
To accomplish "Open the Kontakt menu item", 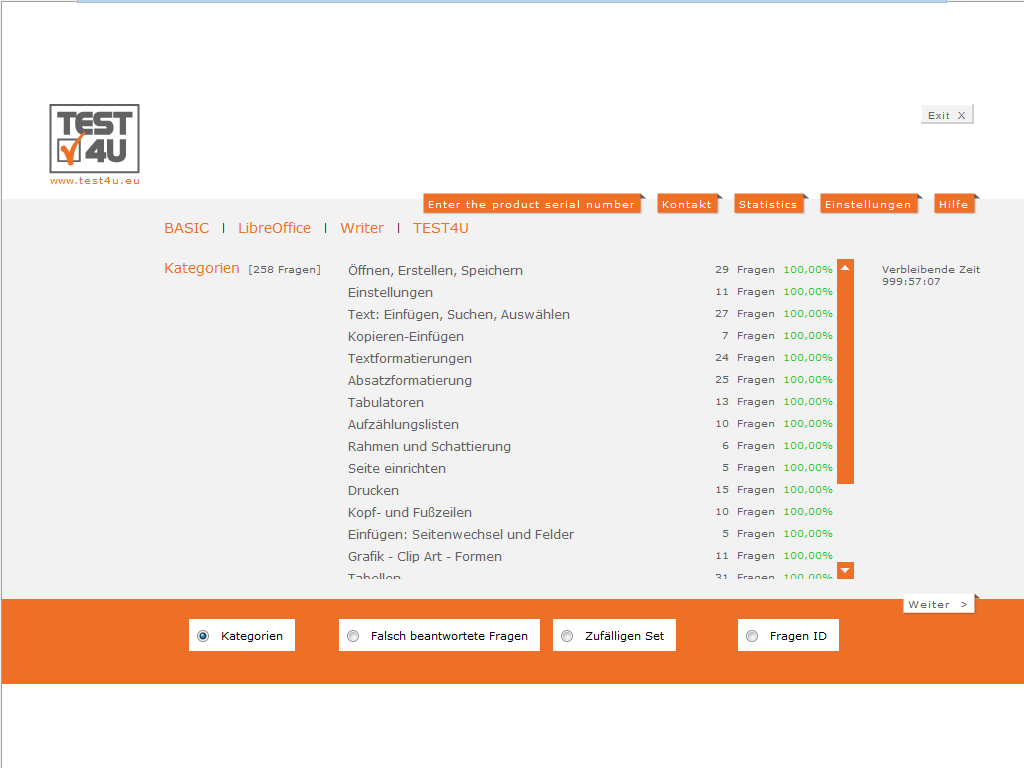I will click(687, 204).
